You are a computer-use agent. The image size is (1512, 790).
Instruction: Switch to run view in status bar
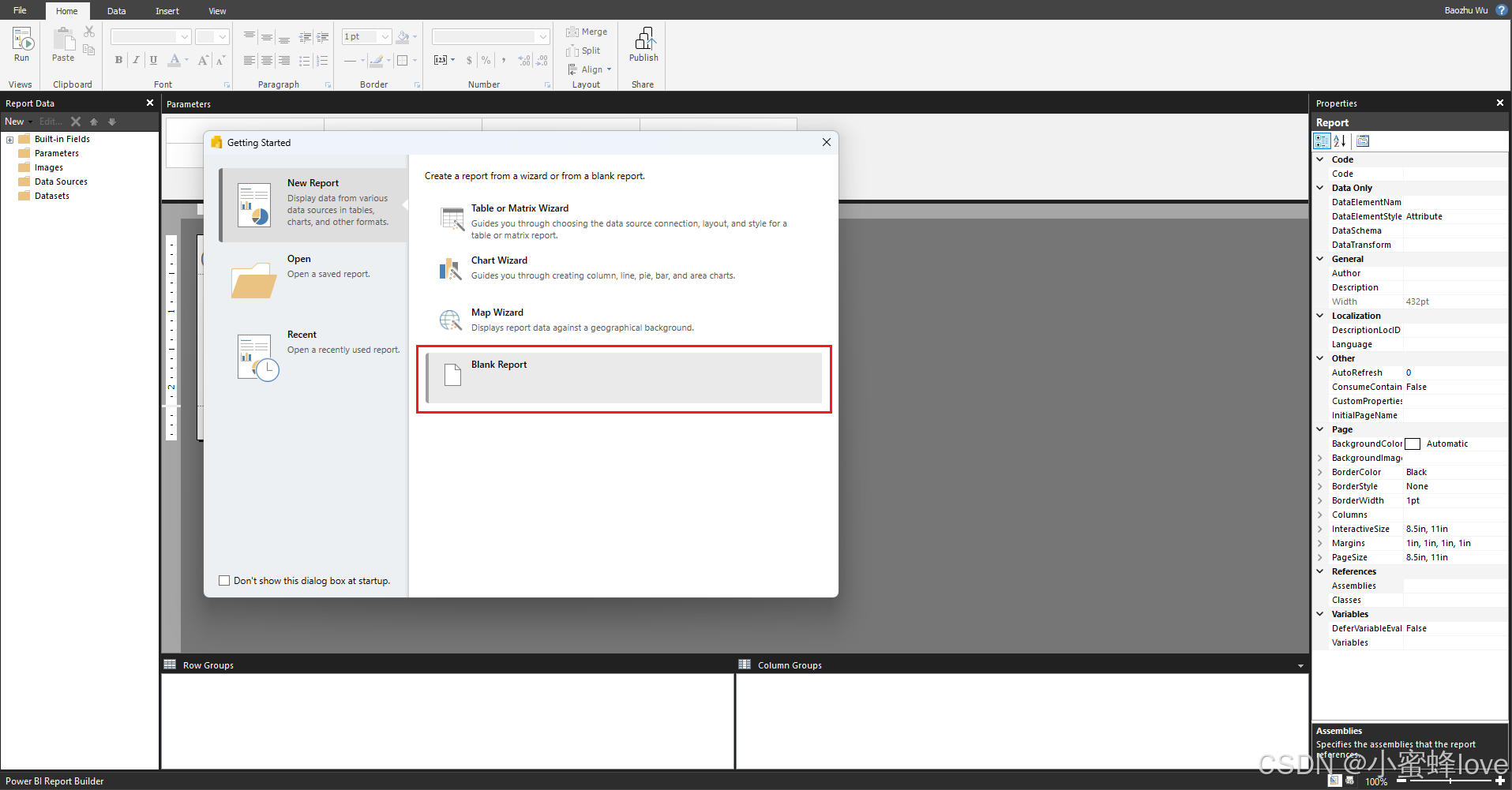[1351, 781]
